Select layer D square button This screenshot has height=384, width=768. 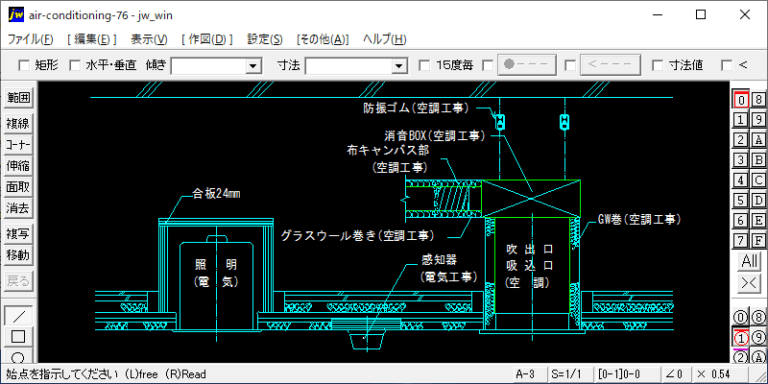[x=759, y=200]
